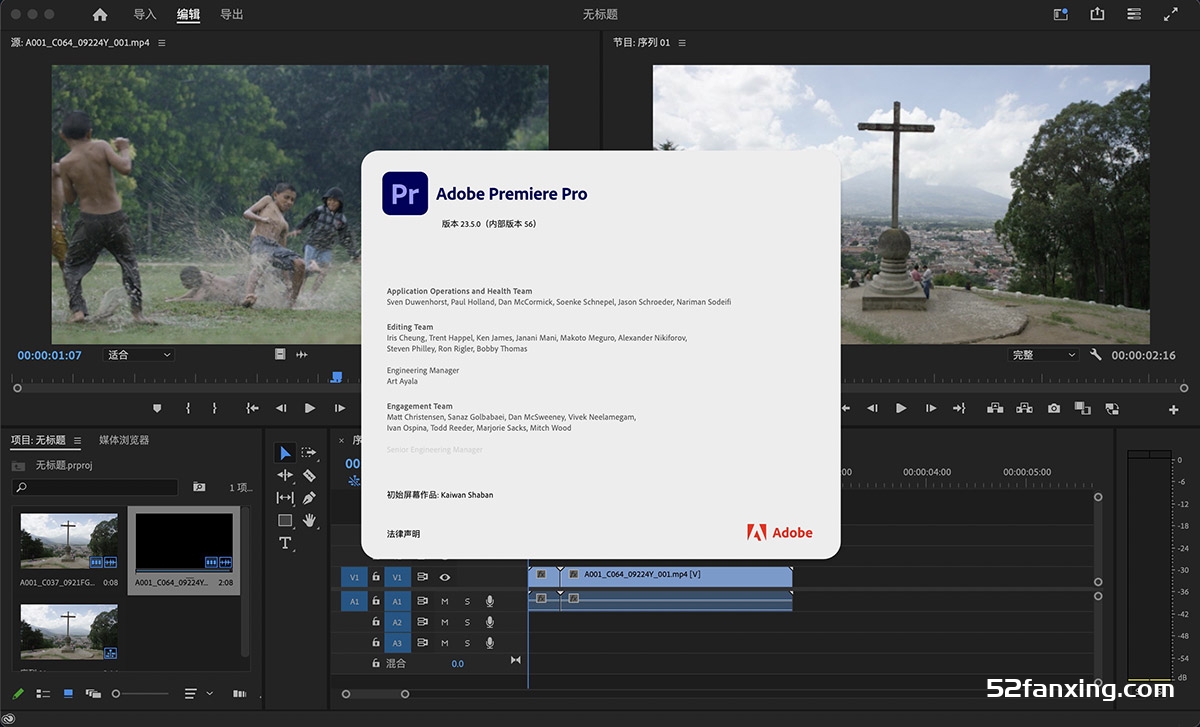
Task: Adjust the Project panel thumbnail size slider
Action: point(140,693)
